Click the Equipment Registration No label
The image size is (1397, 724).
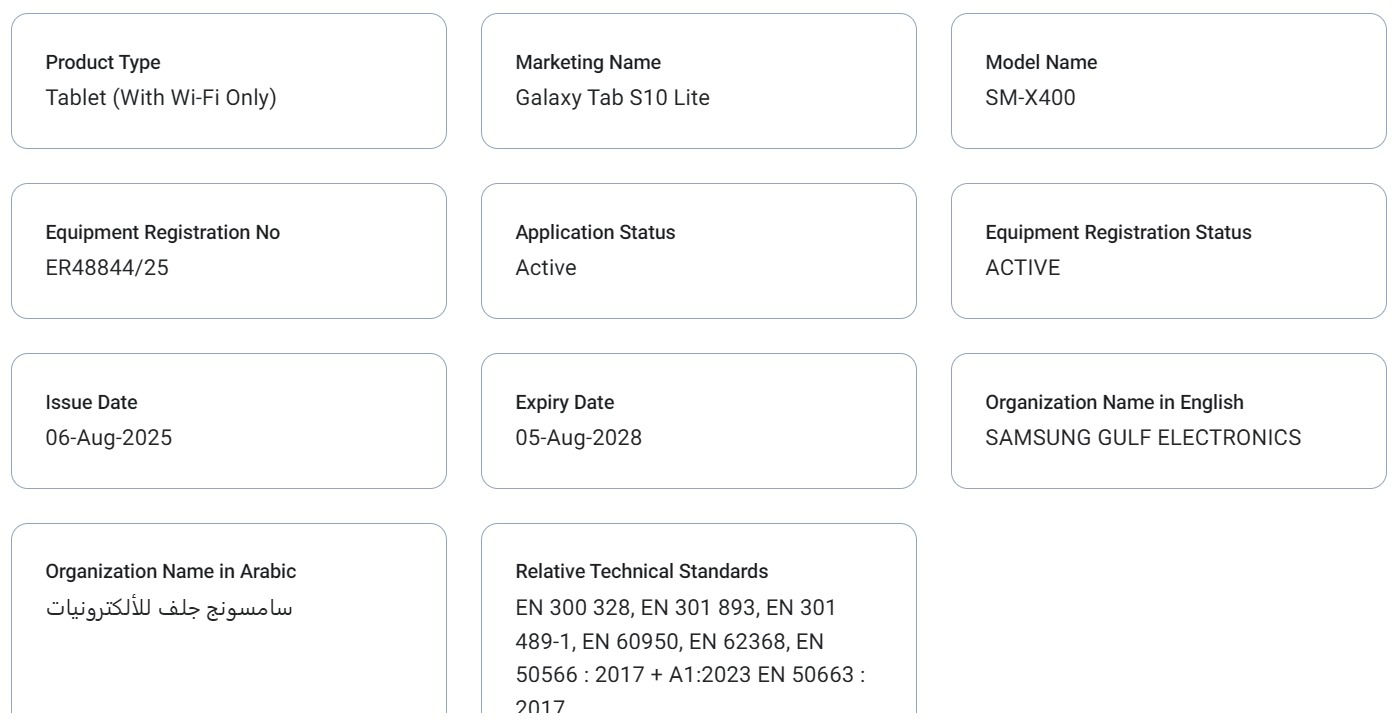(163, 232)
